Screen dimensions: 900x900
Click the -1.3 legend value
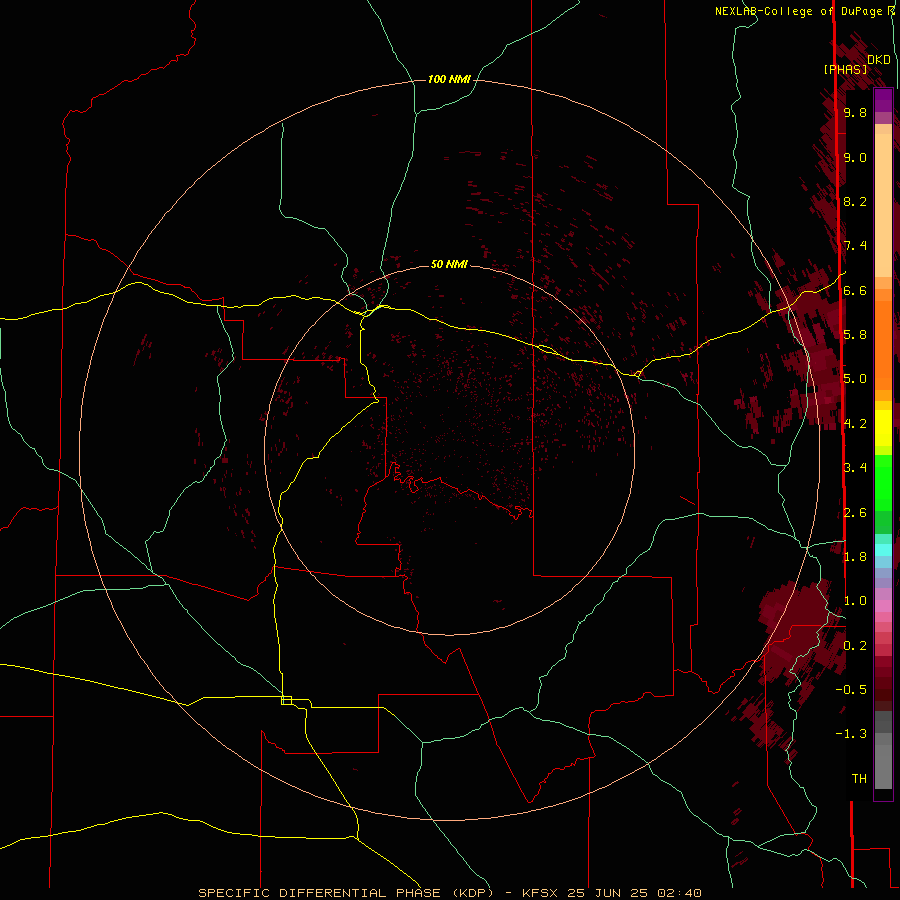point(851,734)
